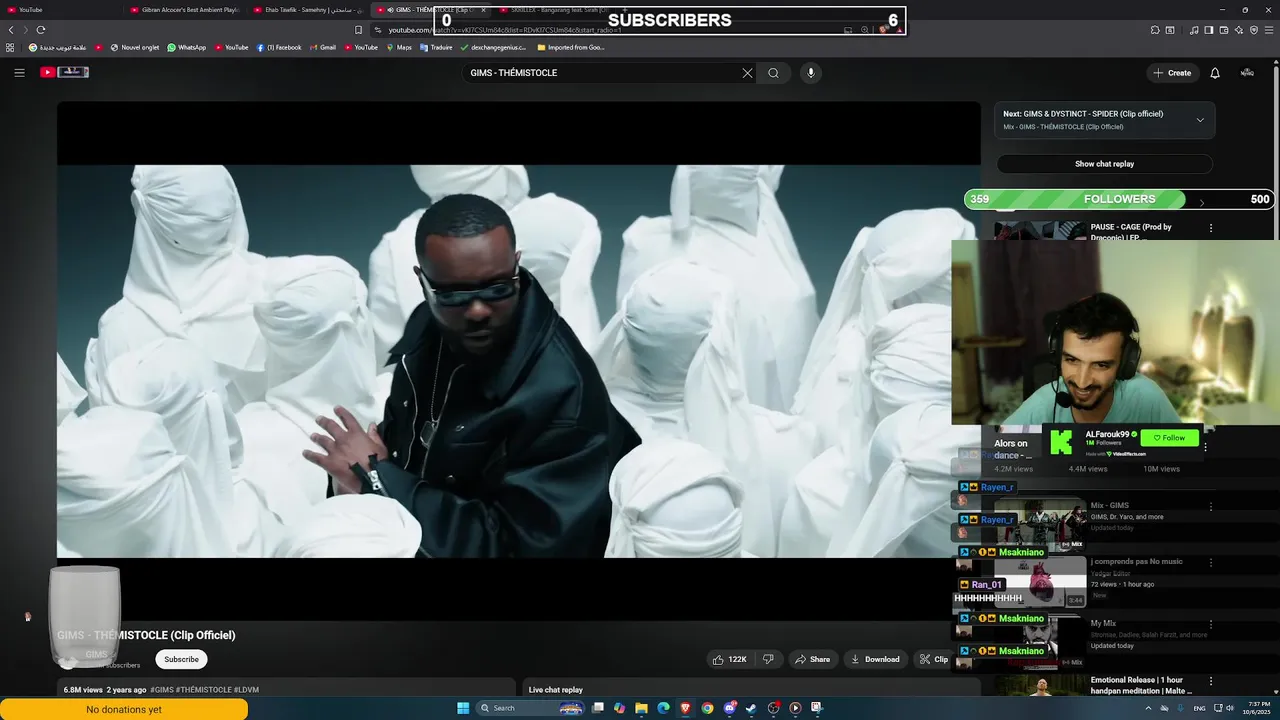Open the YouTube account avatar menu
Viewport: 1280px width, 720px height.
point(1247,73)
